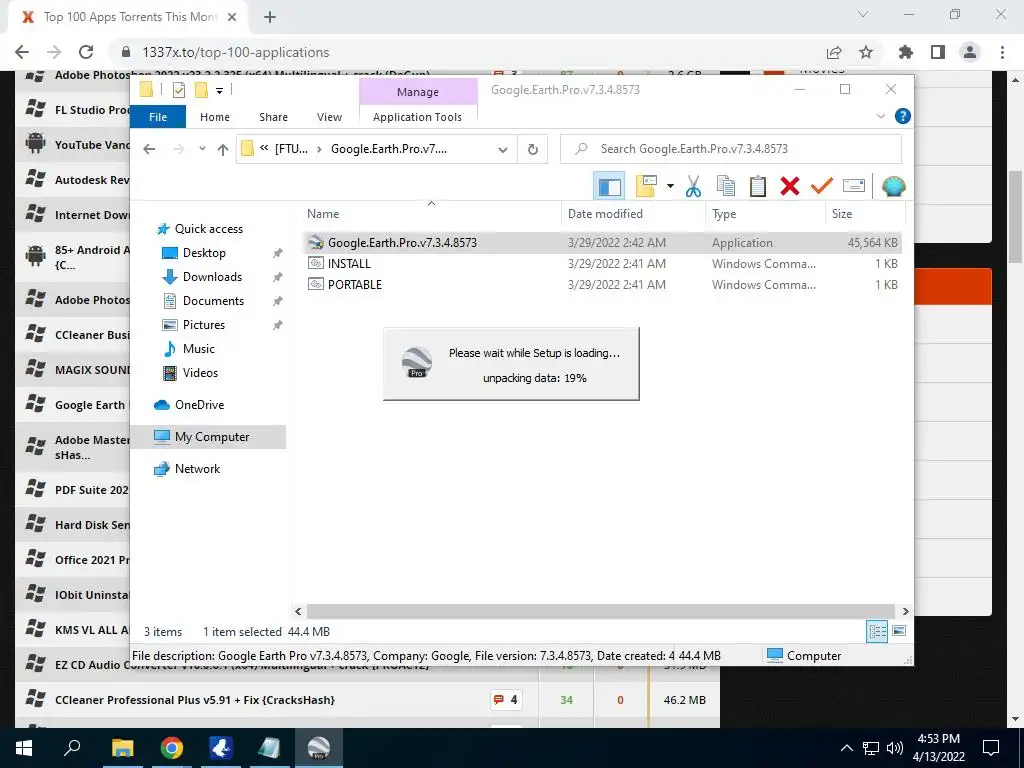This screenshot has height=768, width=1024.
Task: Open the Application Tools tab
Action: coord(417,117)
